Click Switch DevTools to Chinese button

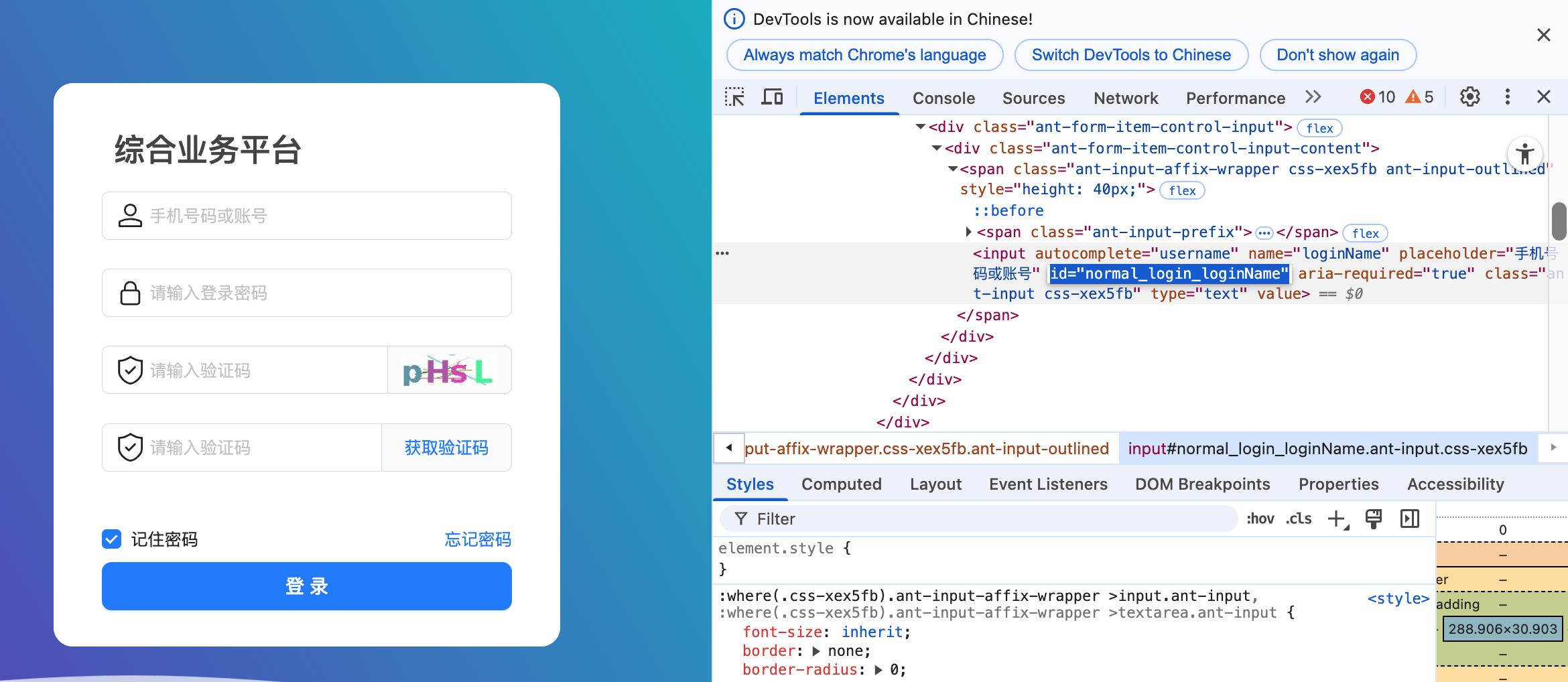click(1131, 55)
